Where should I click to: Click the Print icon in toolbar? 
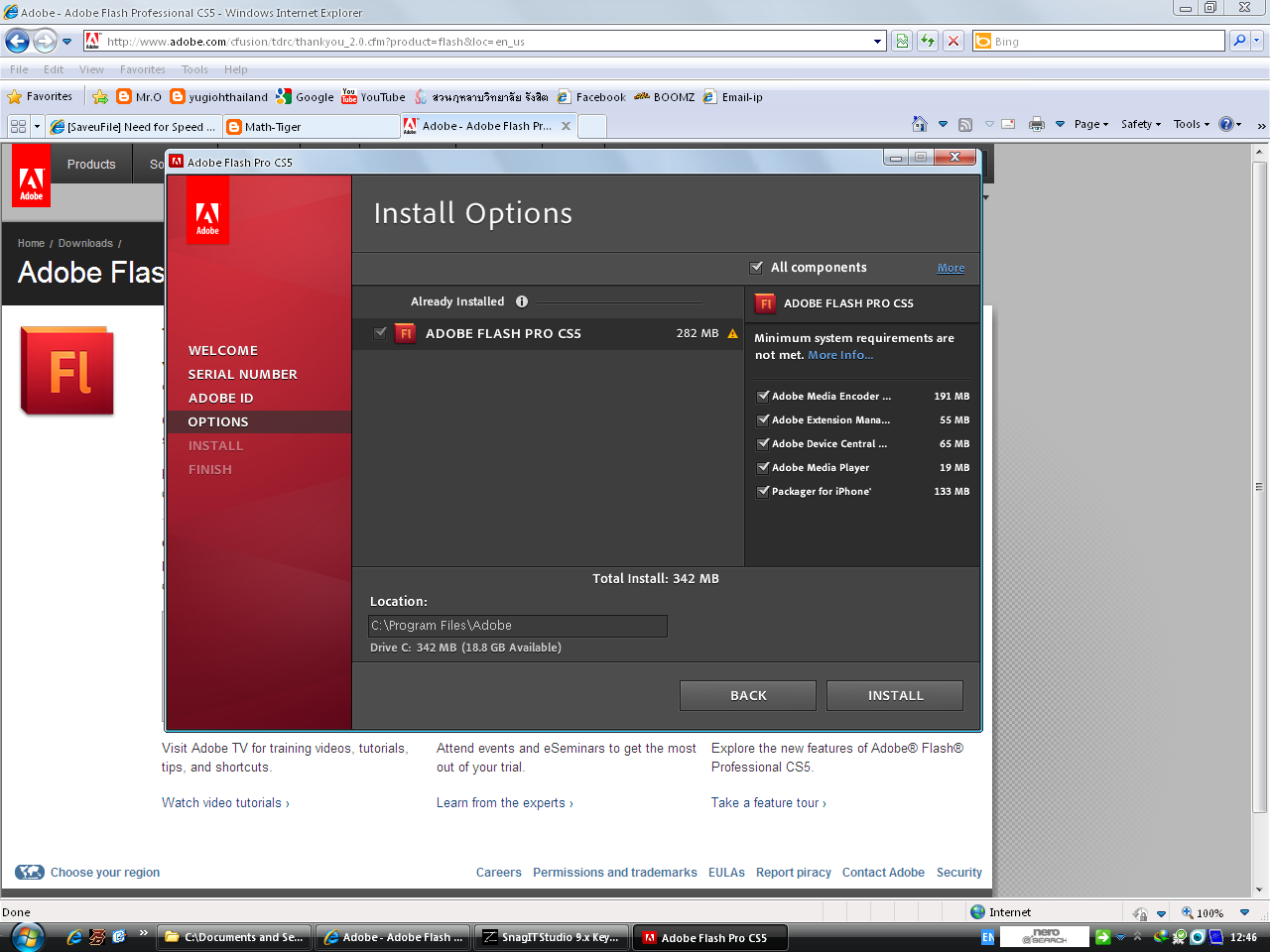1037,124
